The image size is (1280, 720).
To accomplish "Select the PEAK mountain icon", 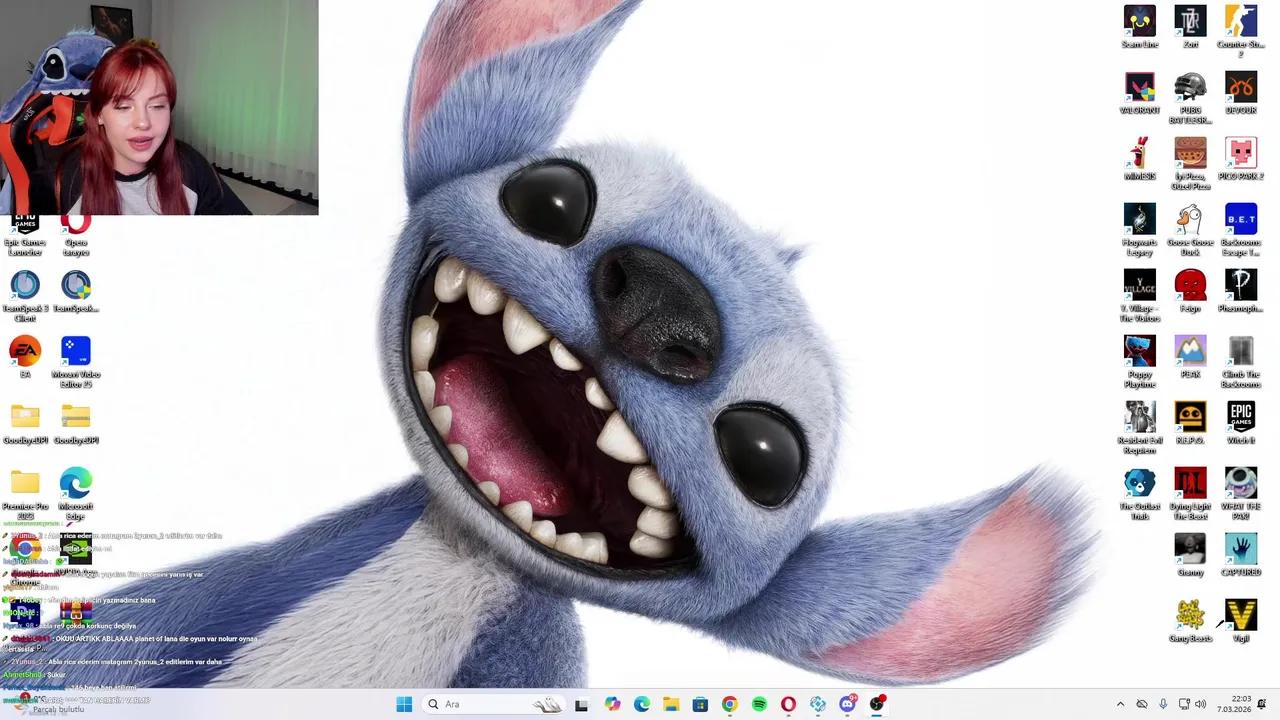I will [1190, 357].
